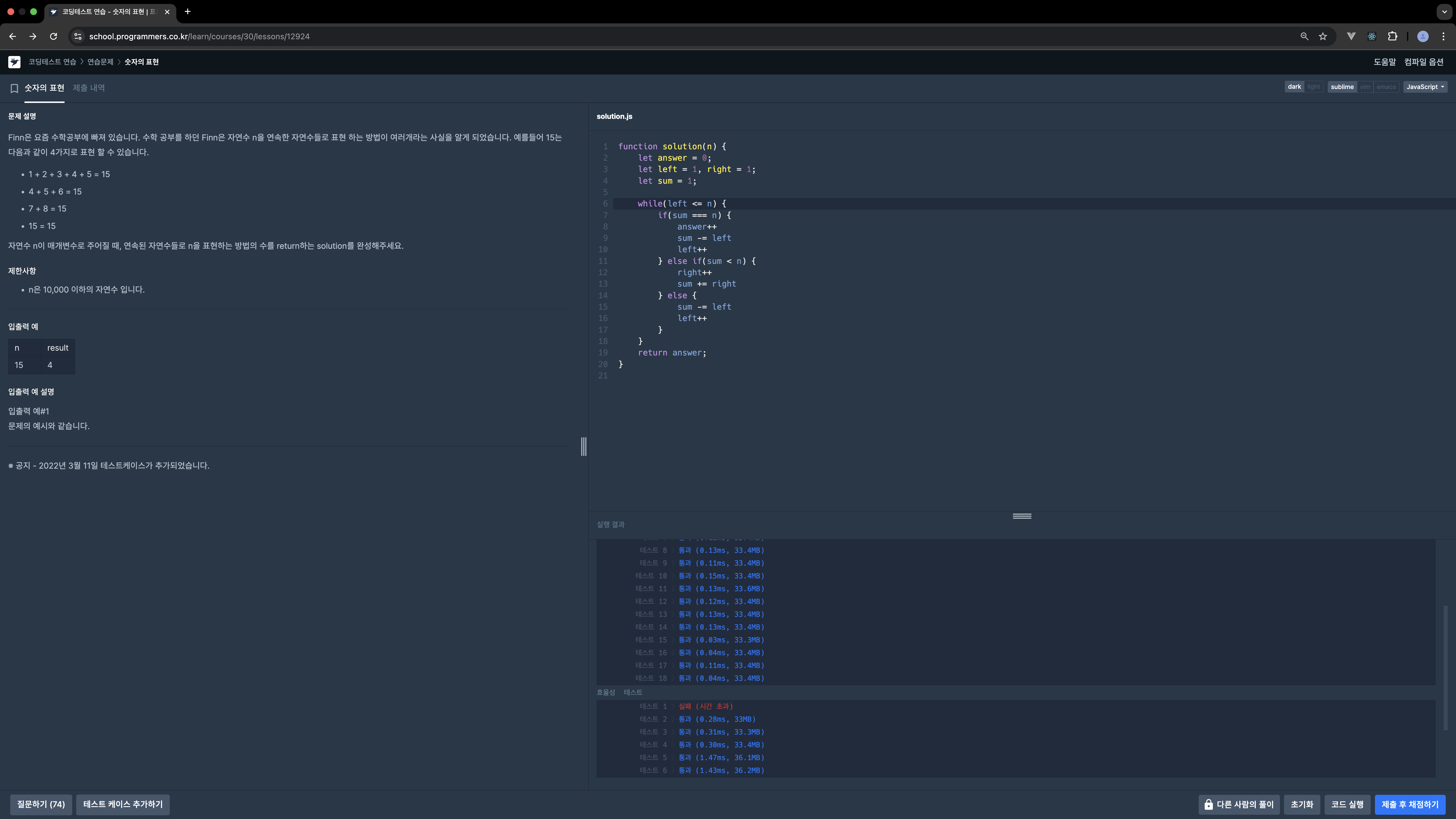Switch editor theme to light
Screen dimensions: 1456x819
[1314, 87]
